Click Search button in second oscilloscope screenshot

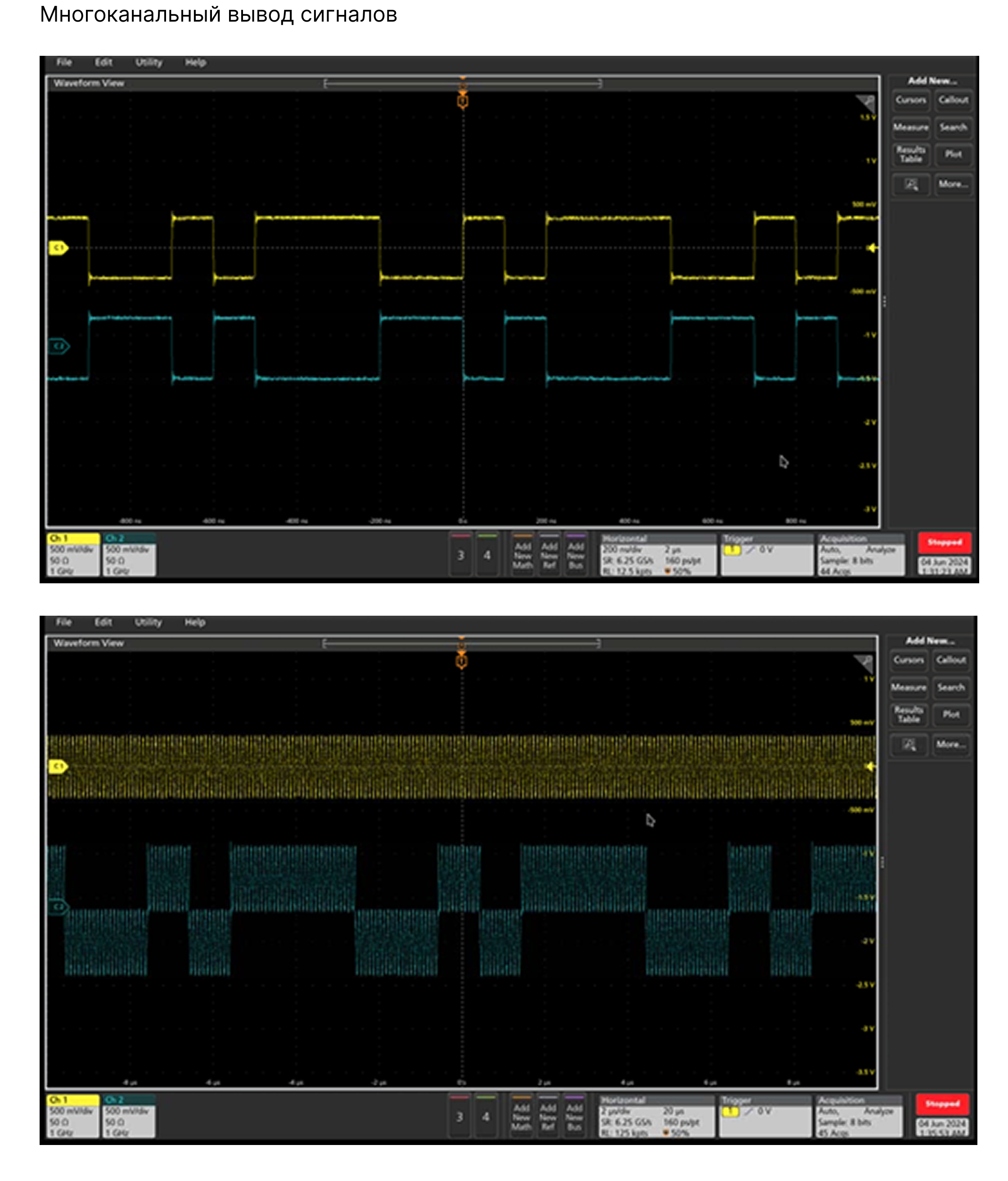point(951,687)
